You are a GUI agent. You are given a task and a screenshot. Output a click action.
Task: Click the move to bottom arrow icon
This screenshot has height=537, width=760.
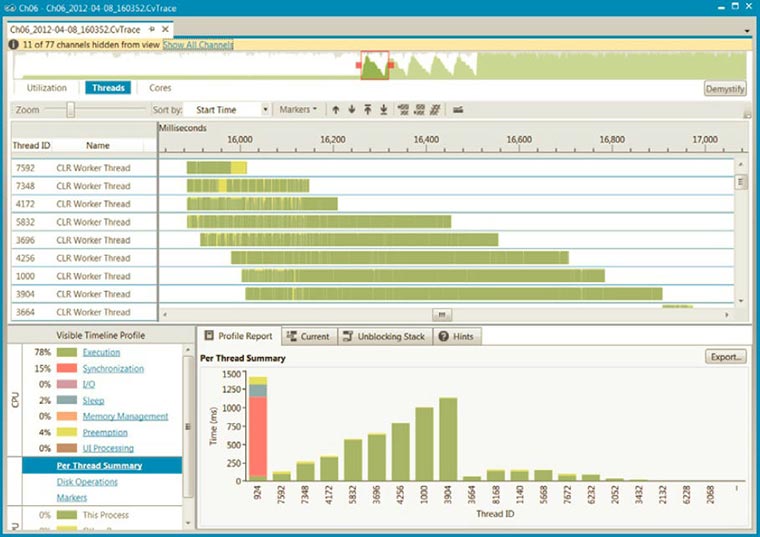(x=384, y=109)
